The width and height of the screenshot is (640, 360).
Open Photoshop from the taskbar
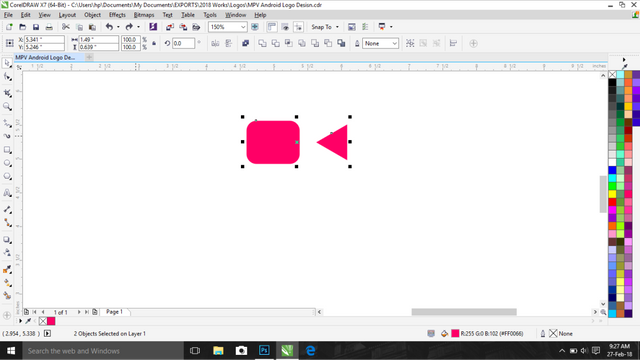(264, 351)
